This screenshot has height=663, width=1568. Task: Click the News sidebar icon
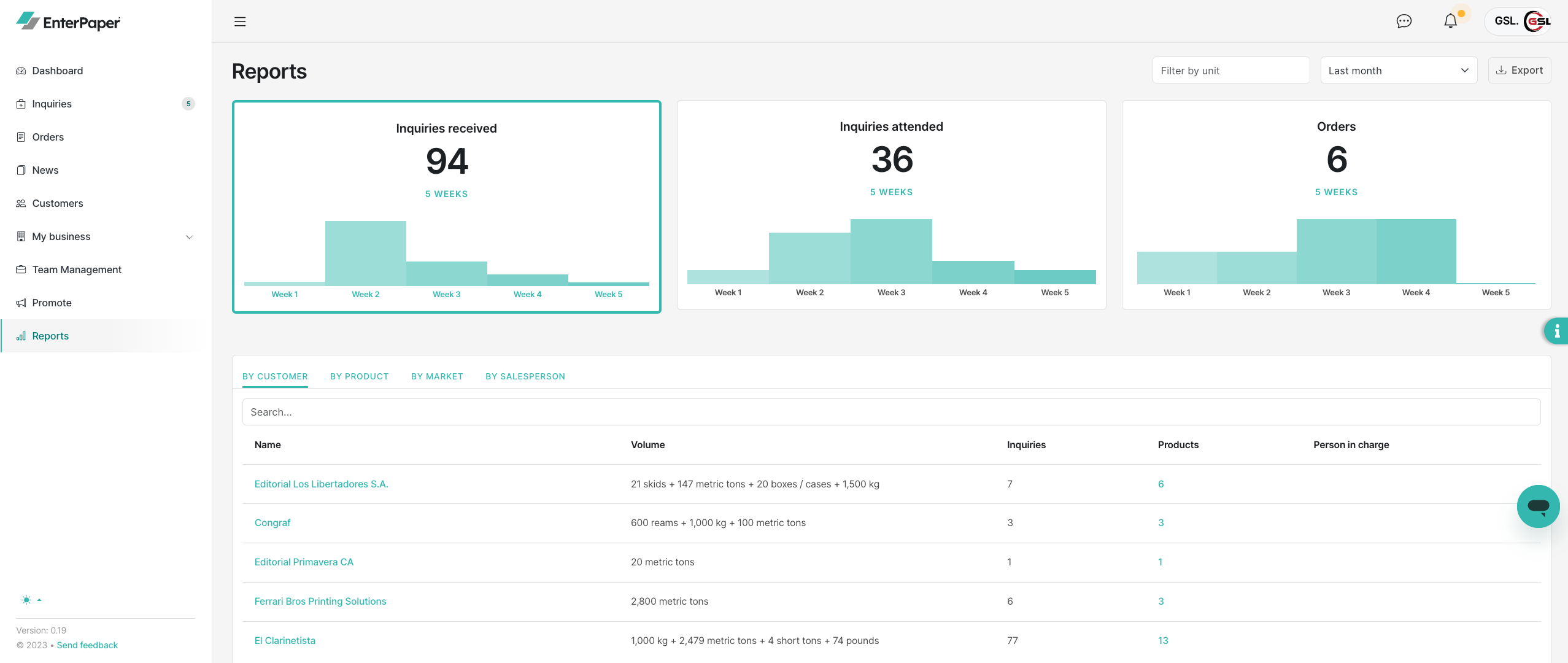point(21,170)
